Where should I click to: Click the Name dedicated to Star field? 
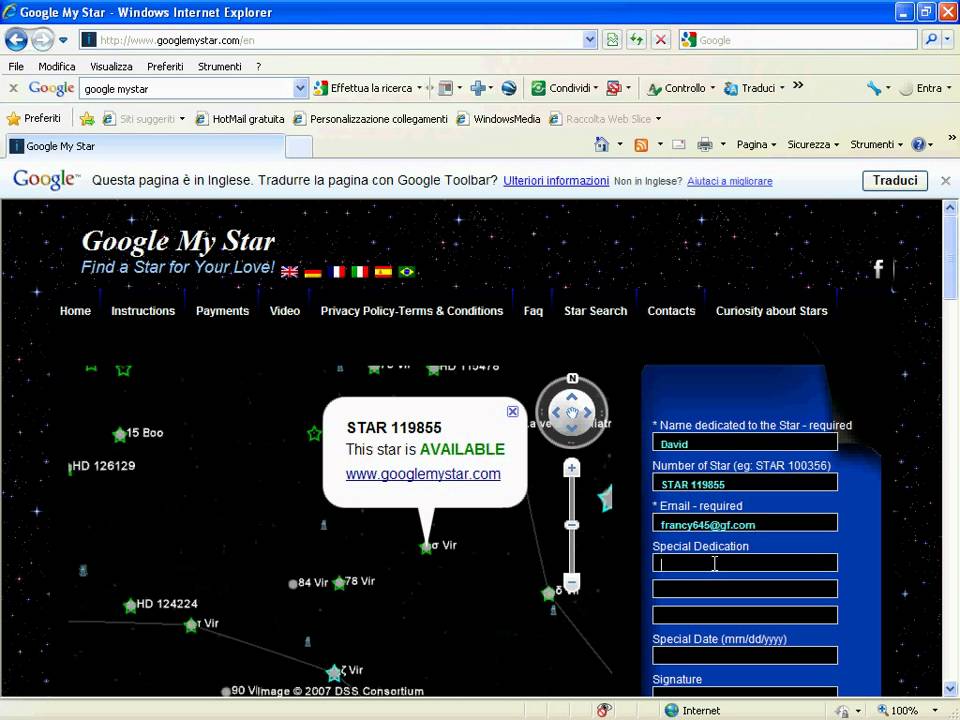tap(745, 442)
